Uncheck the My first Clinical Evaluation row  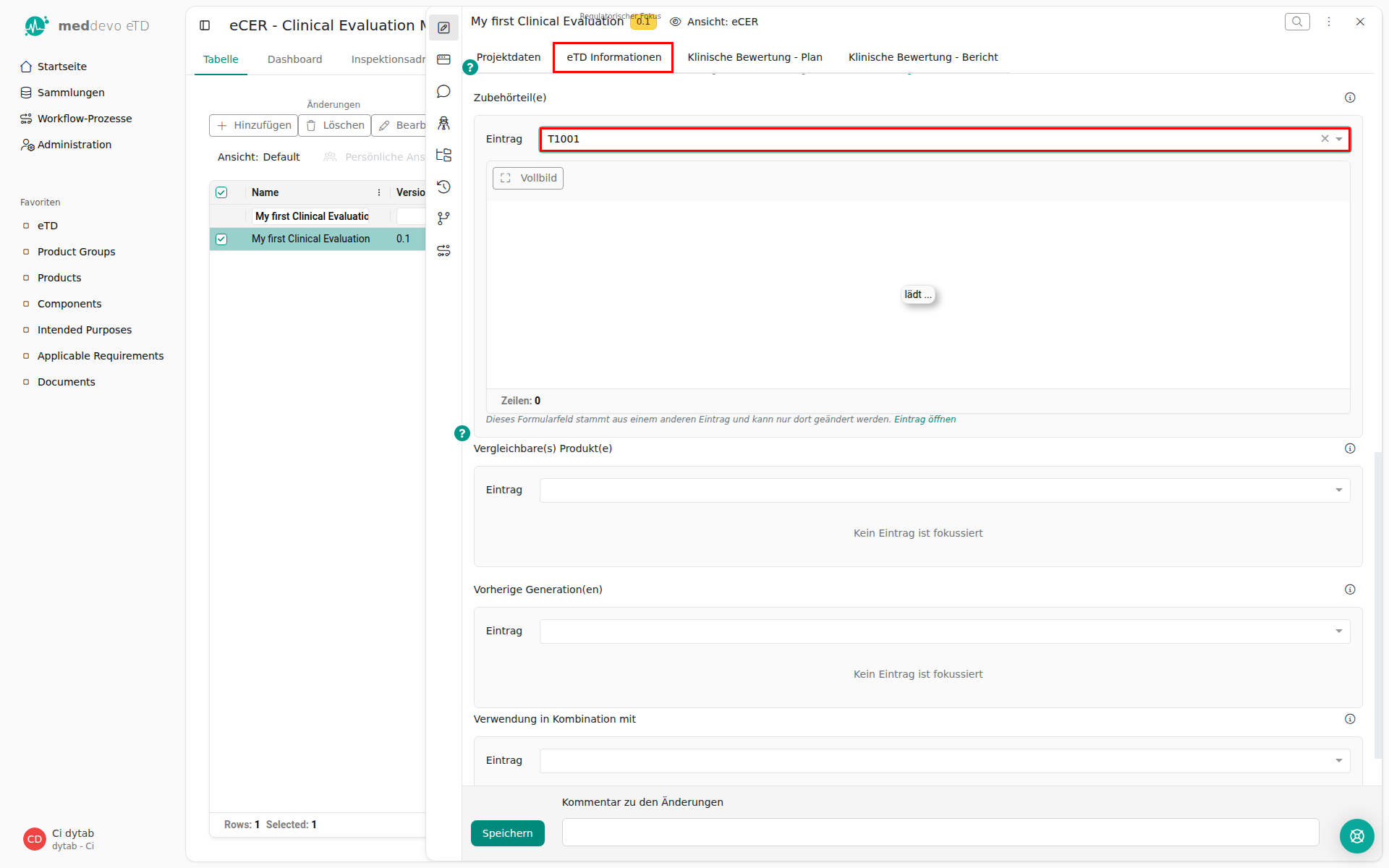pos(221,239)
